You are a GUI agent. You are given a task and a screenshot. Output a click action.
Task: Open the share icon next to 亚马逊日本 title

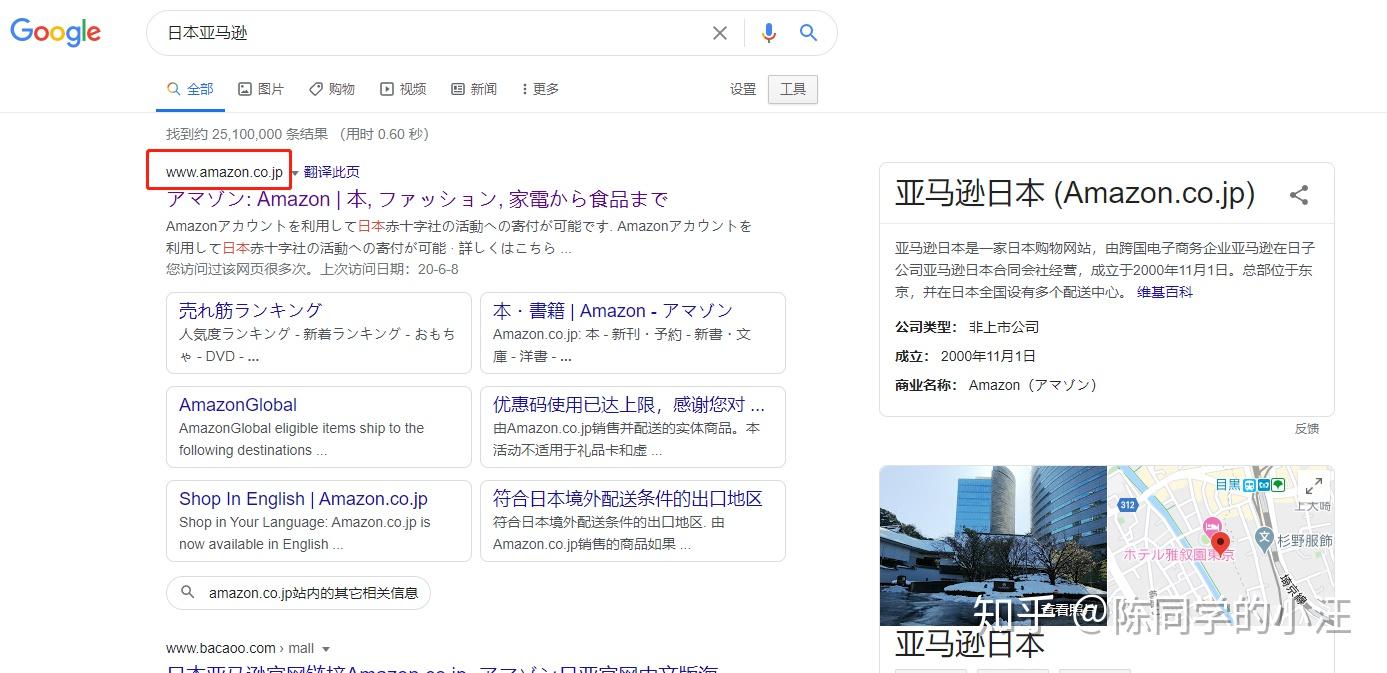[x=1299, y=196]
